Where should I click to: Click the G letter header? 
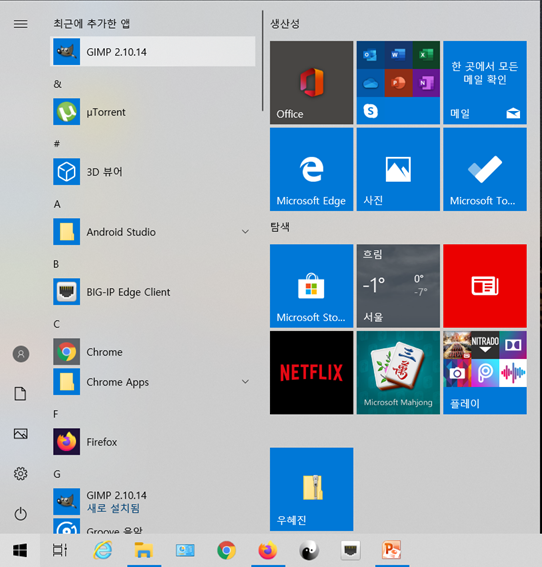[57, 474]
